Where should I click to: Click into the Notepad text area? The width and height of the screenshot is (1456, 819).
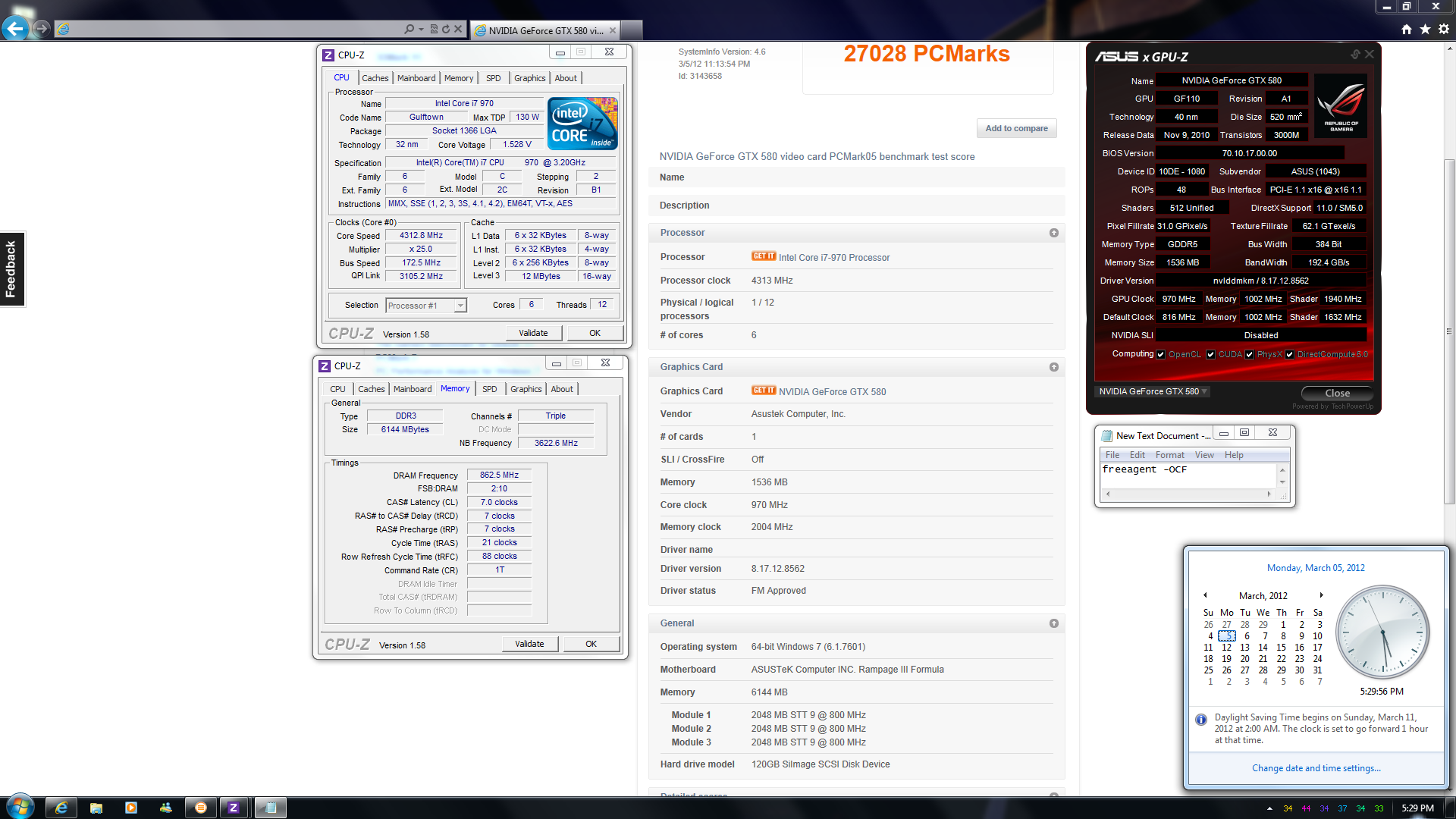click(x=1188, y=475)
